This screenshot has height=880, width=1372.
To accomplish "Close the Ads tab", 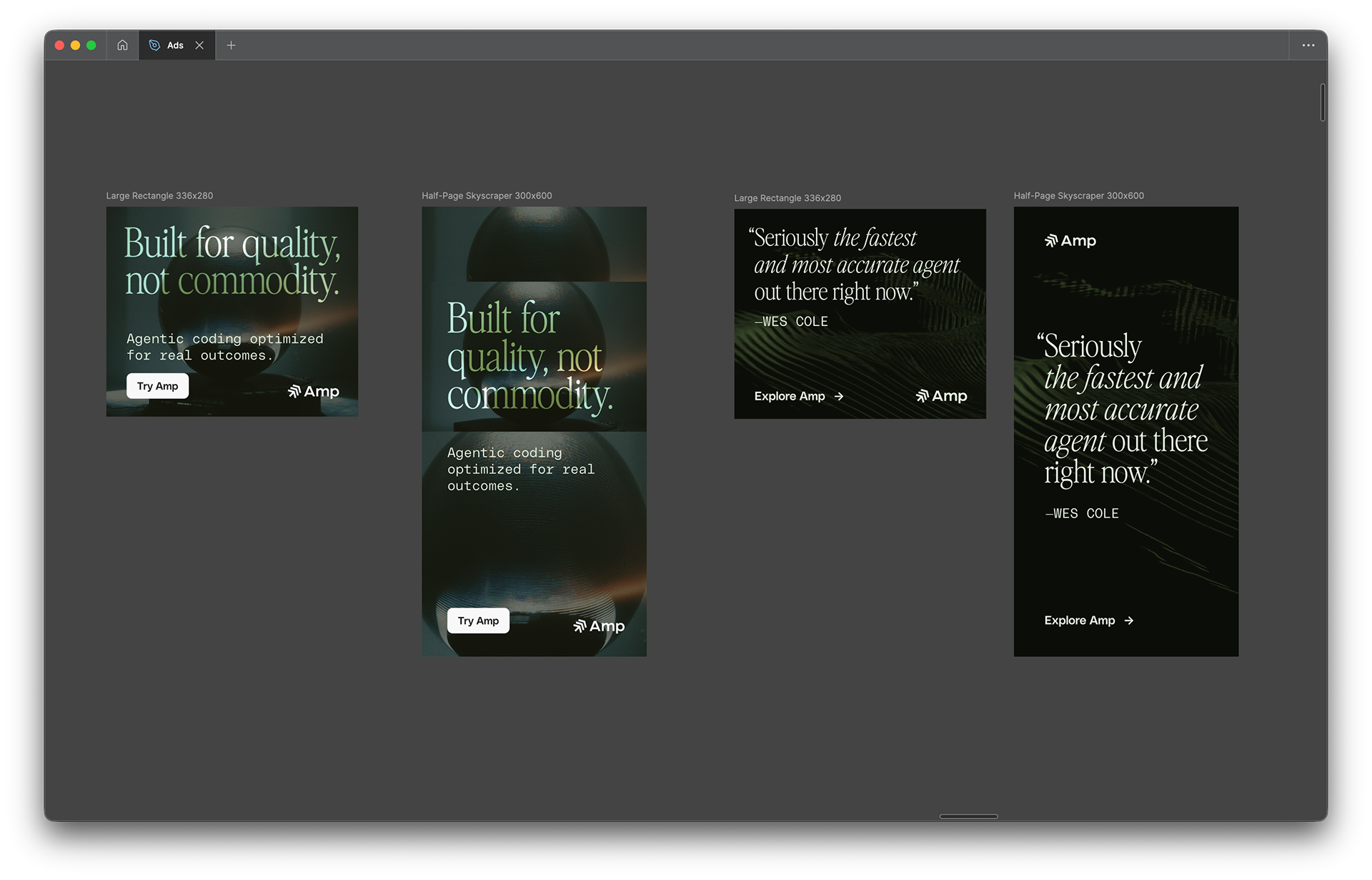I will (x=199, y=45).
